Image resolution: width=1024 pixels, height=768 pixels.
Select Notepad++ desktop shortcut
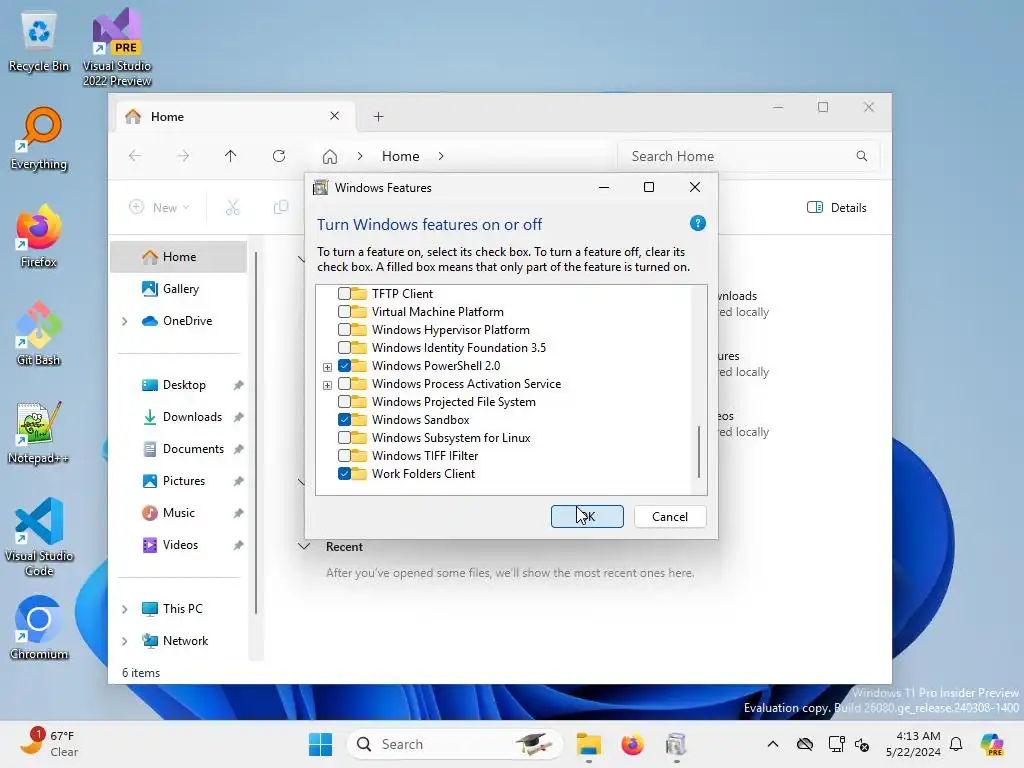pos(39,432)
